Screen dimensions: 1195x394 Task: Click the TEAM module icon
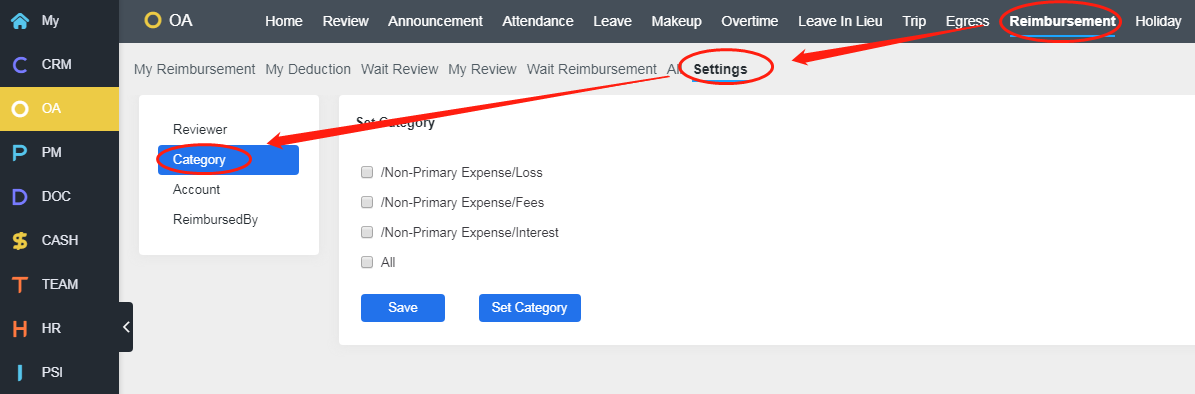tap(20, 285)
